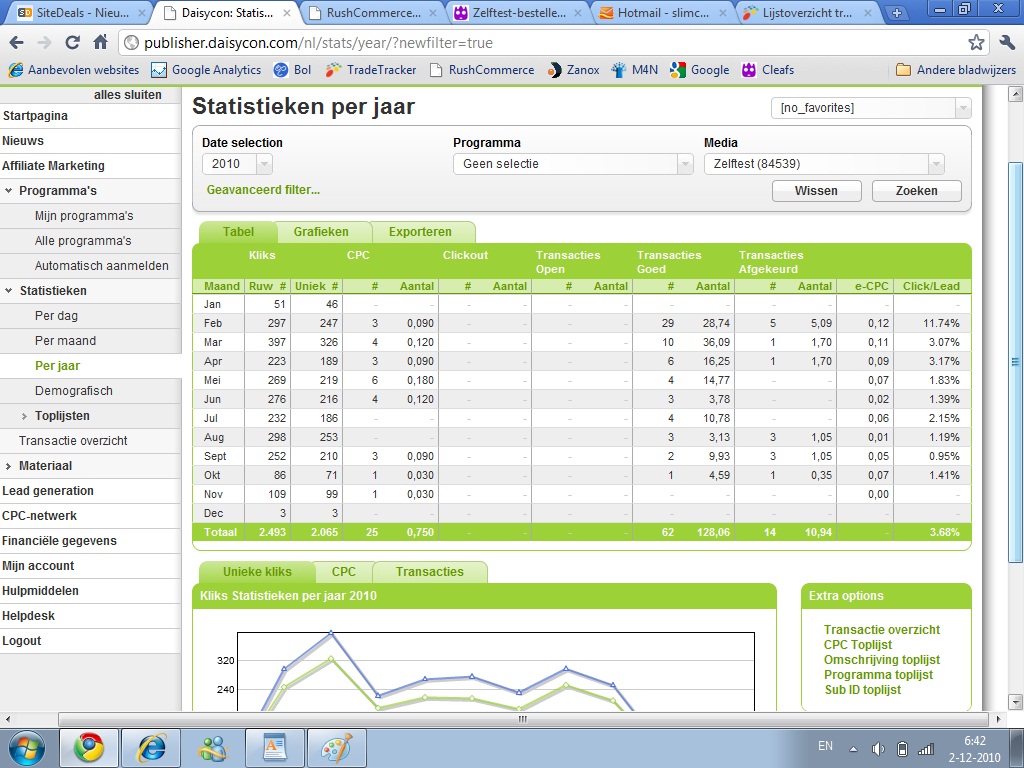
Task: Open the Date selection 2010 dropdown
Action: pyautogui.click(x=237, y=164)
